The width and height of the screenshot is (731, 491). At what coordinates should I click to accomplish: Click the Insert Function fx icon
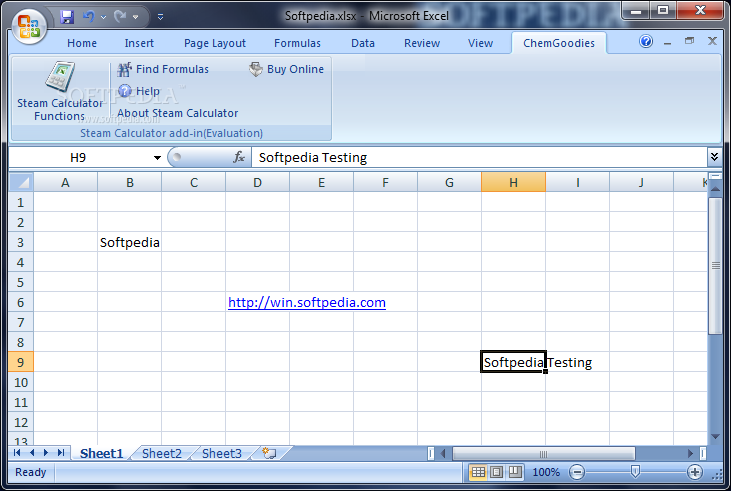(239, 157)
